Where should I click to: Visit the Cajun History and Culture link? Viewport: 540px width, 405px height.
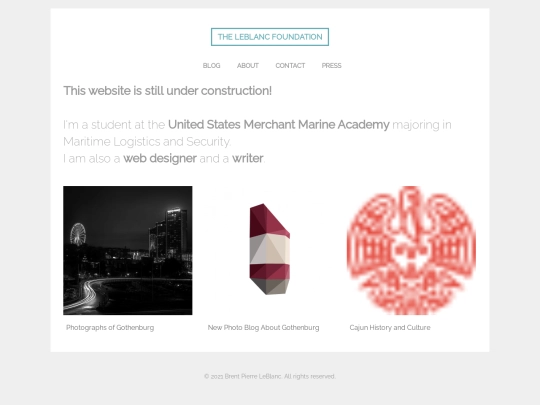point(390,328)
